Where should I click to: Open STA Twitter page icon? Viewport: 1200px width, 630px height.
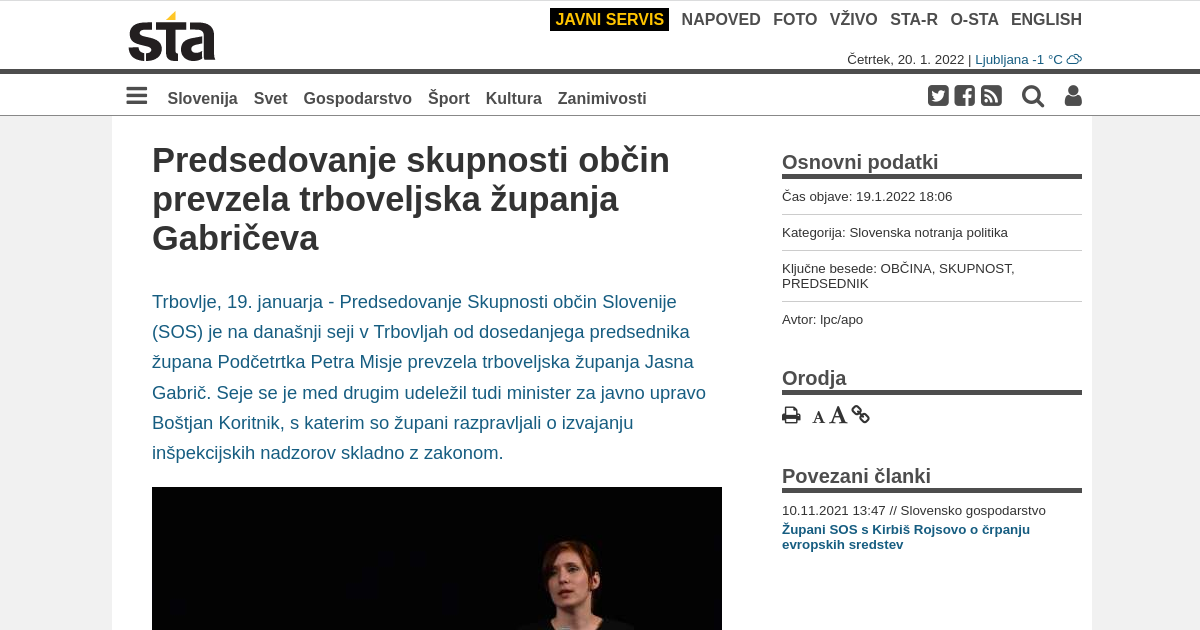938,96
